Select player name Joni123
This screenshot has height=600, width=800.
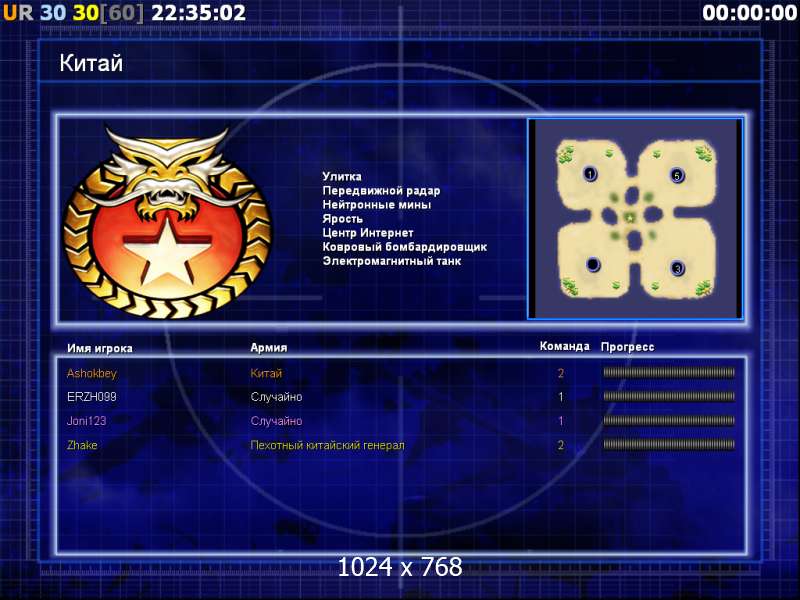click(x=87, y=421)
